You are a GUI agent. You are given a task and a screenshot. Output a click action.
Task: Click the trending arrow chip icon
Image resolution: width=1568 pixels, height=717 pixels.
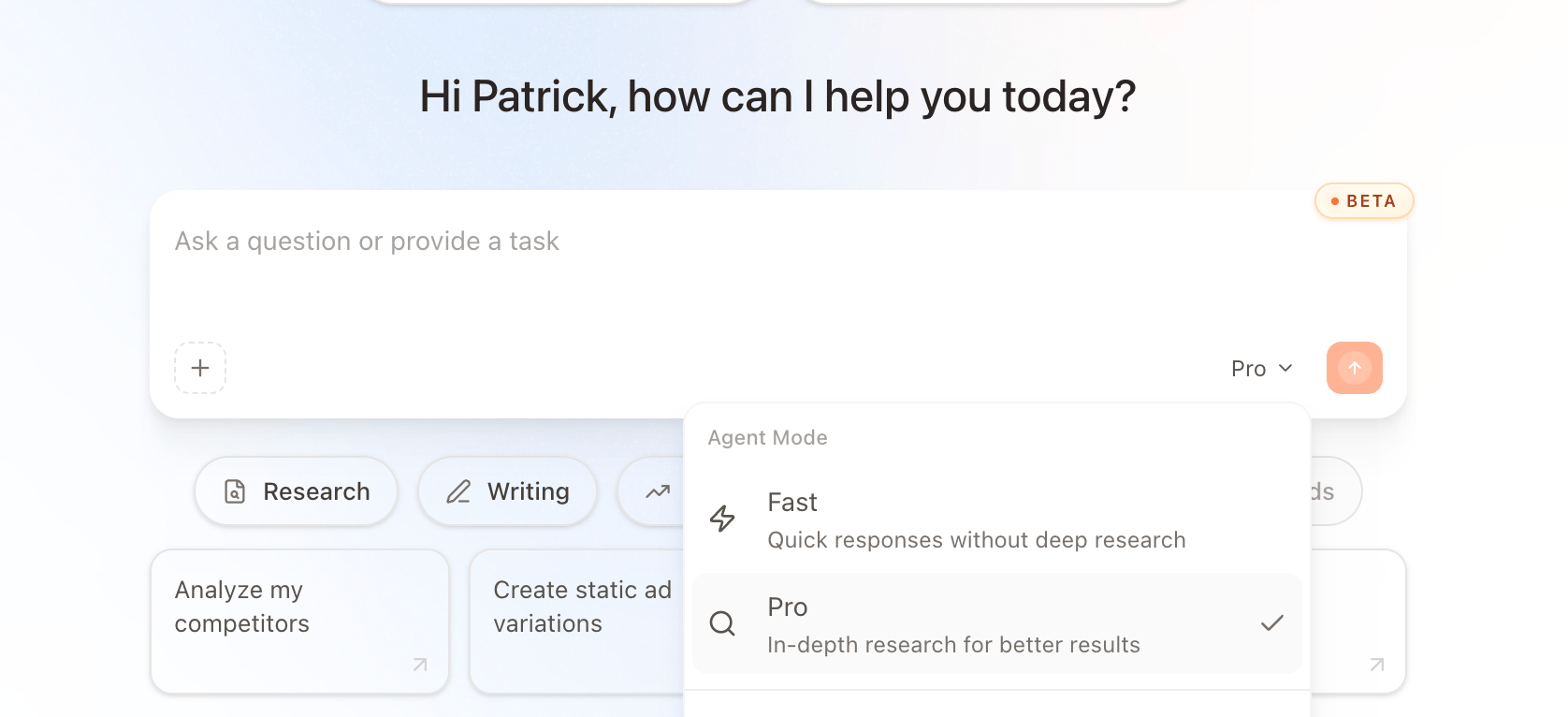tap(658, 491)
